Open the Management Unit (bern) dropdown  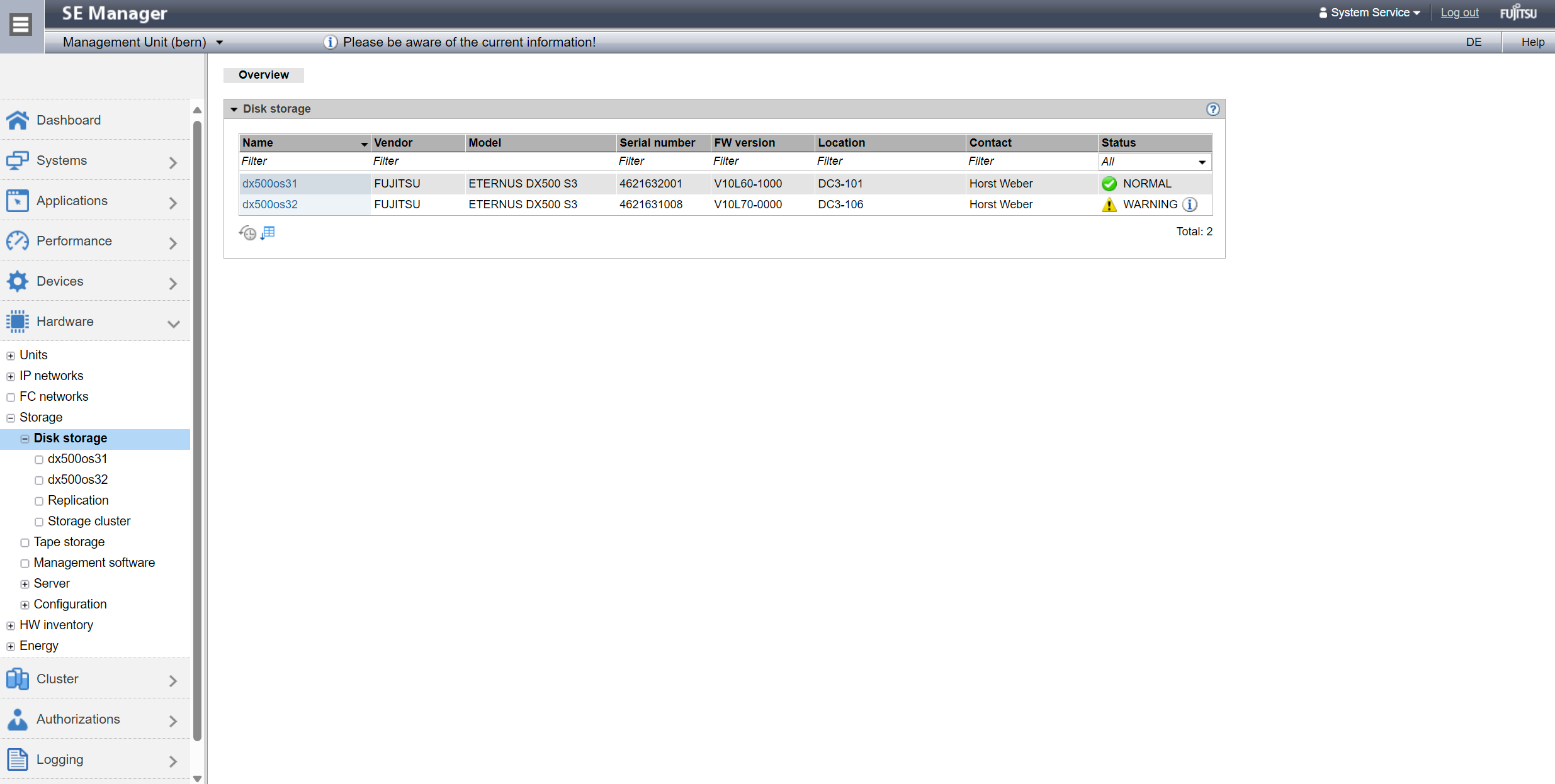(x=143, y=42)
